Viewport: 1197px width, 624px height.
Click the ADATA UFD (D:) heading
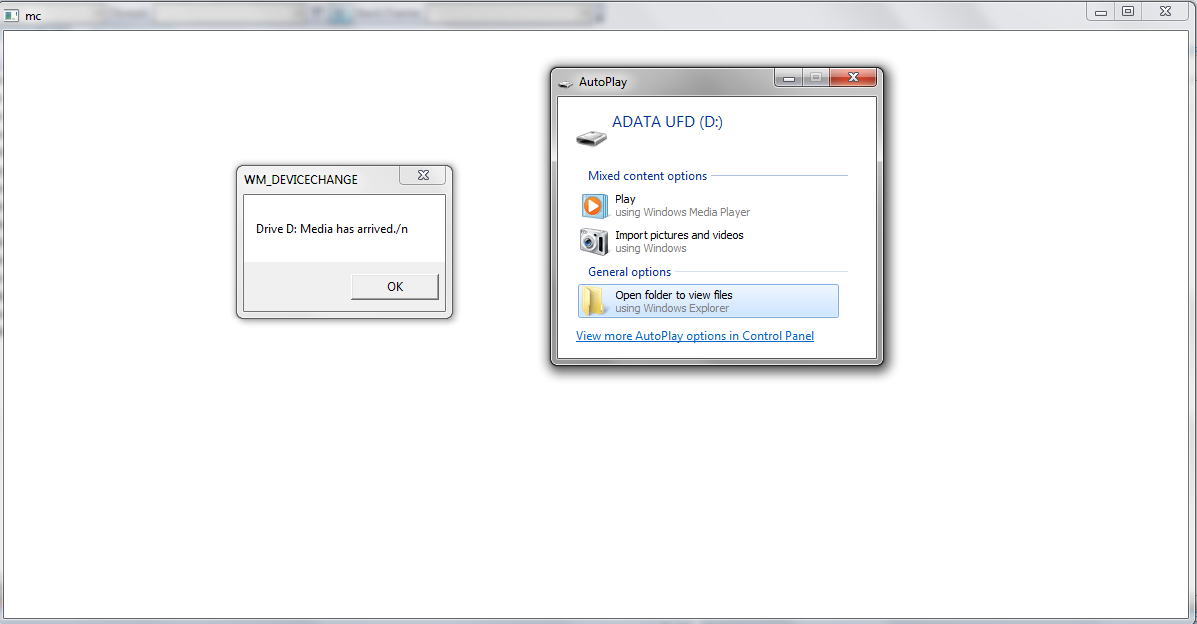667,122
